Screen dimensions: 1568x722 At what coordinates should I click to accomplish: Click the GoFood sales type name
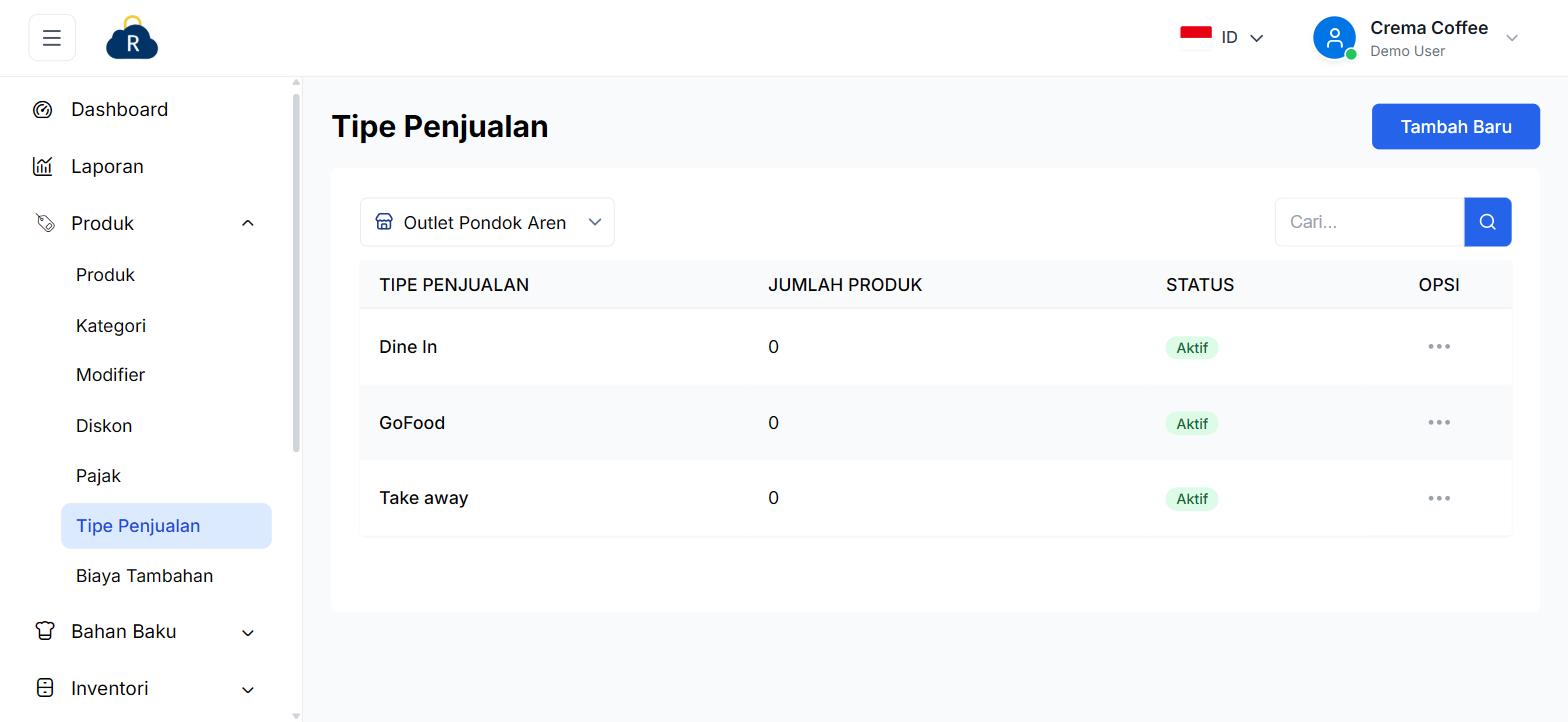pos(412,423)
